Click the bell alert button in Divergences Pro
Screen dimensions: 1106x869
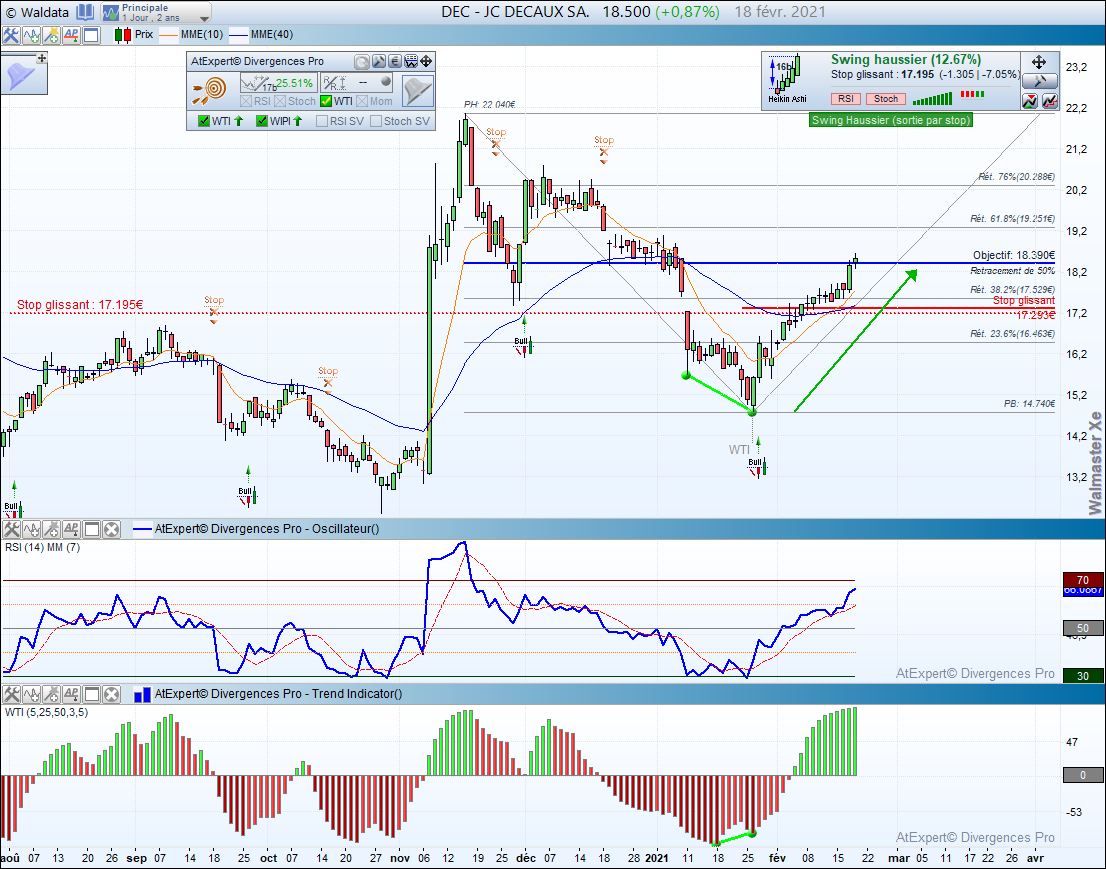click(x=417, y=91)
